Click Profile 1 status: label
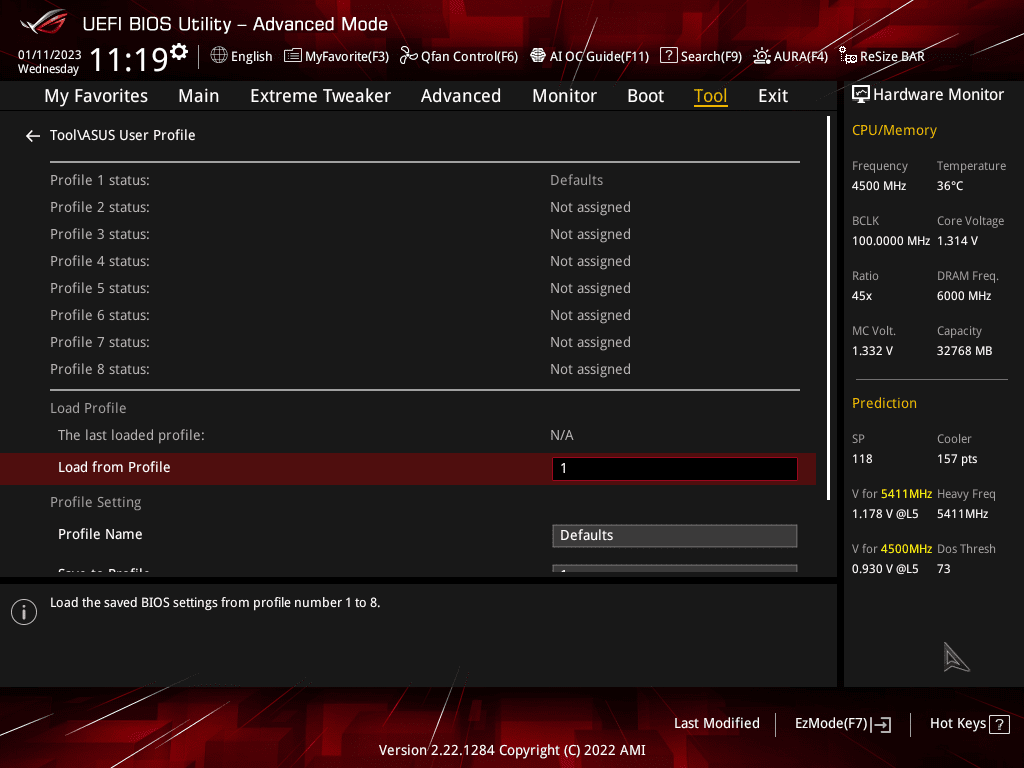1024x768 pixels. coord(100,180)
